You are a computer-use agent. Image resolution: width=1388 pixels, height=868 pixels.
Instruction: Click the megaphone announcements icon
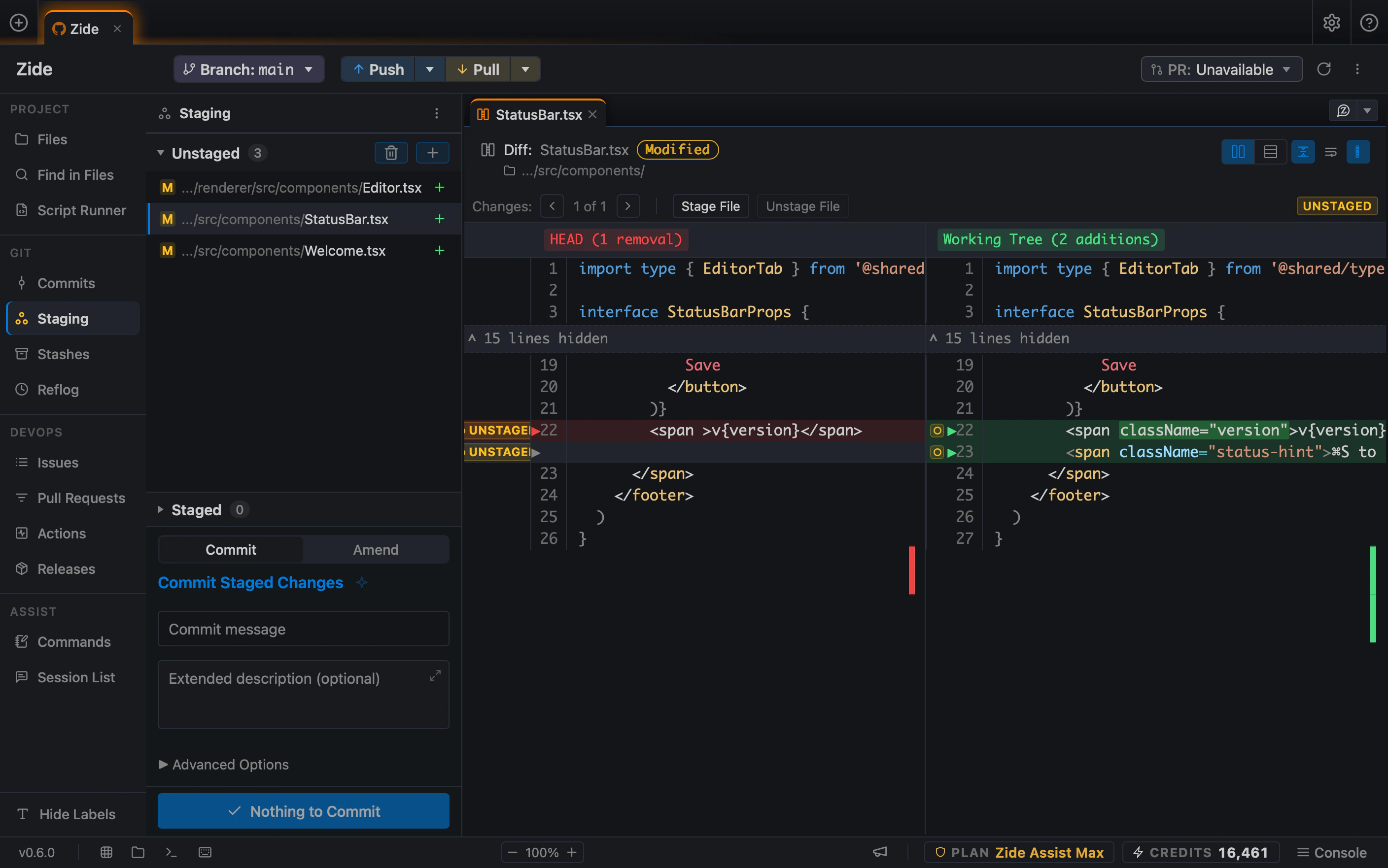coord(880,852)
